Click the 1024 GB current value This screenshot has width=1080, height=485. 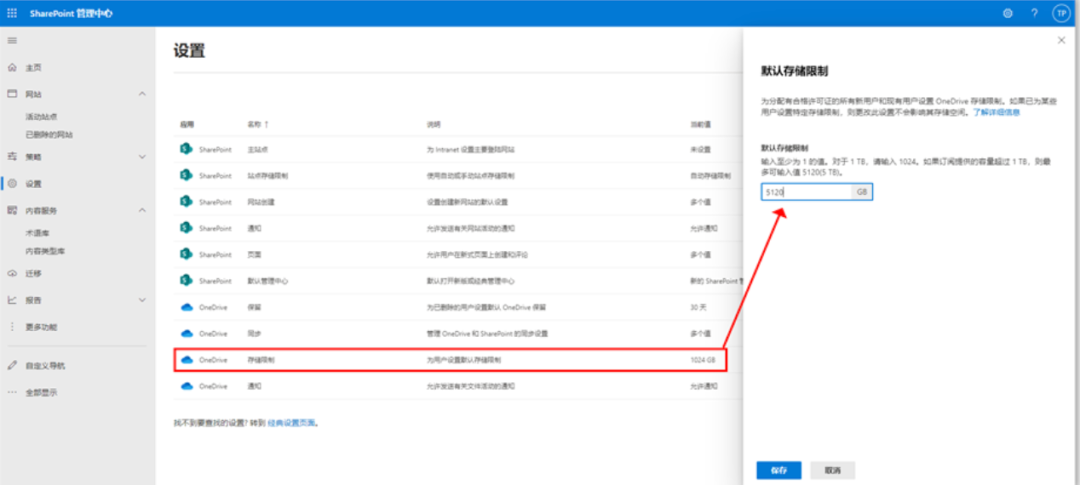[x=703, y=360]
